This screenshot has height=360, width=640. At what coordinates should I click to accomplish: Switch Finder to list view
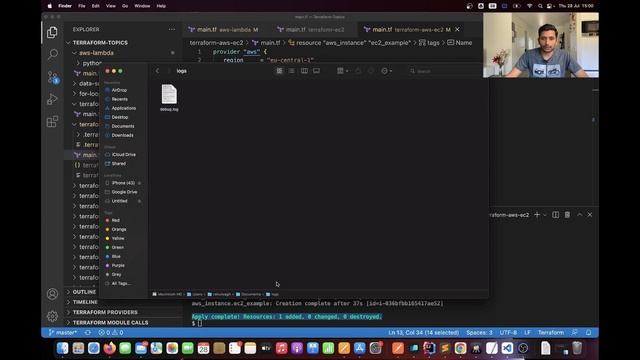tap(291, 71)
